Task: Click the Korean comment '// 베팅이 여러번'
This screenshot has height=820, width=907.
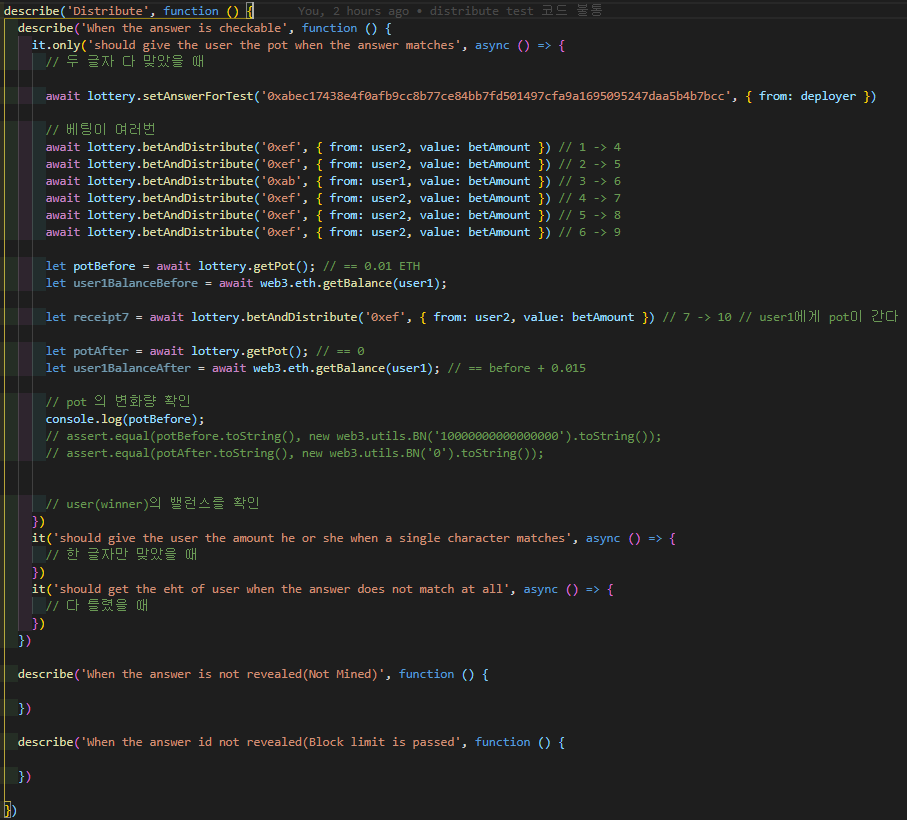Action: 101,130
